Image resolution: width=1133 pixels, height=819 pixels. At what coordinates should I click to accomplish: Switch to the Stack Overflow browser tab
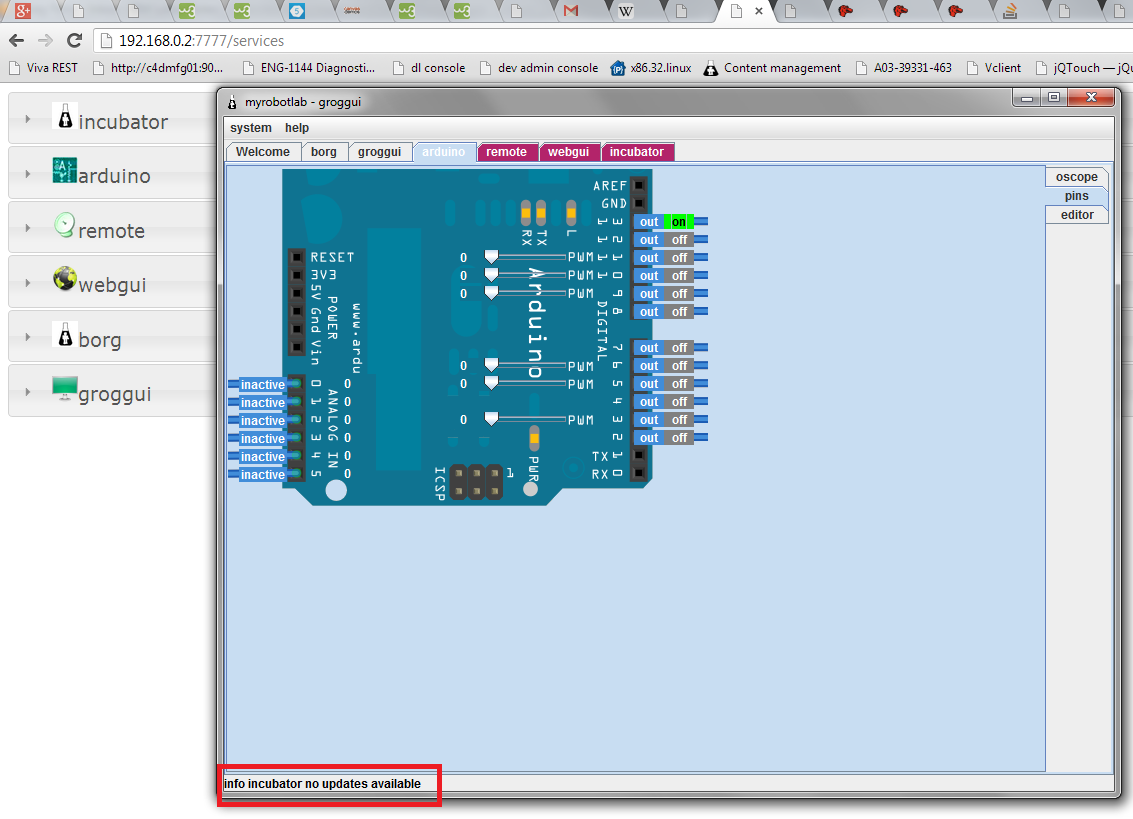click(x=1010, y=11)
